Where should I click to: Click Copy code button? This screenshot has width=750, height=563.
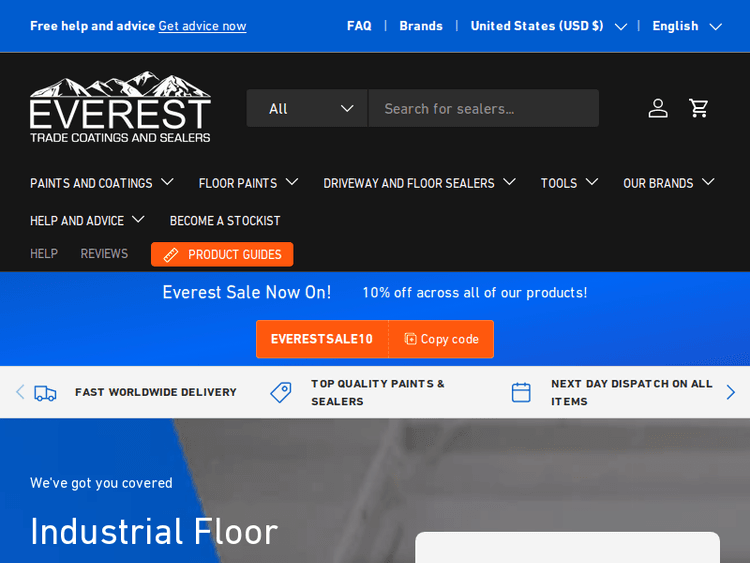pos(441,339)
